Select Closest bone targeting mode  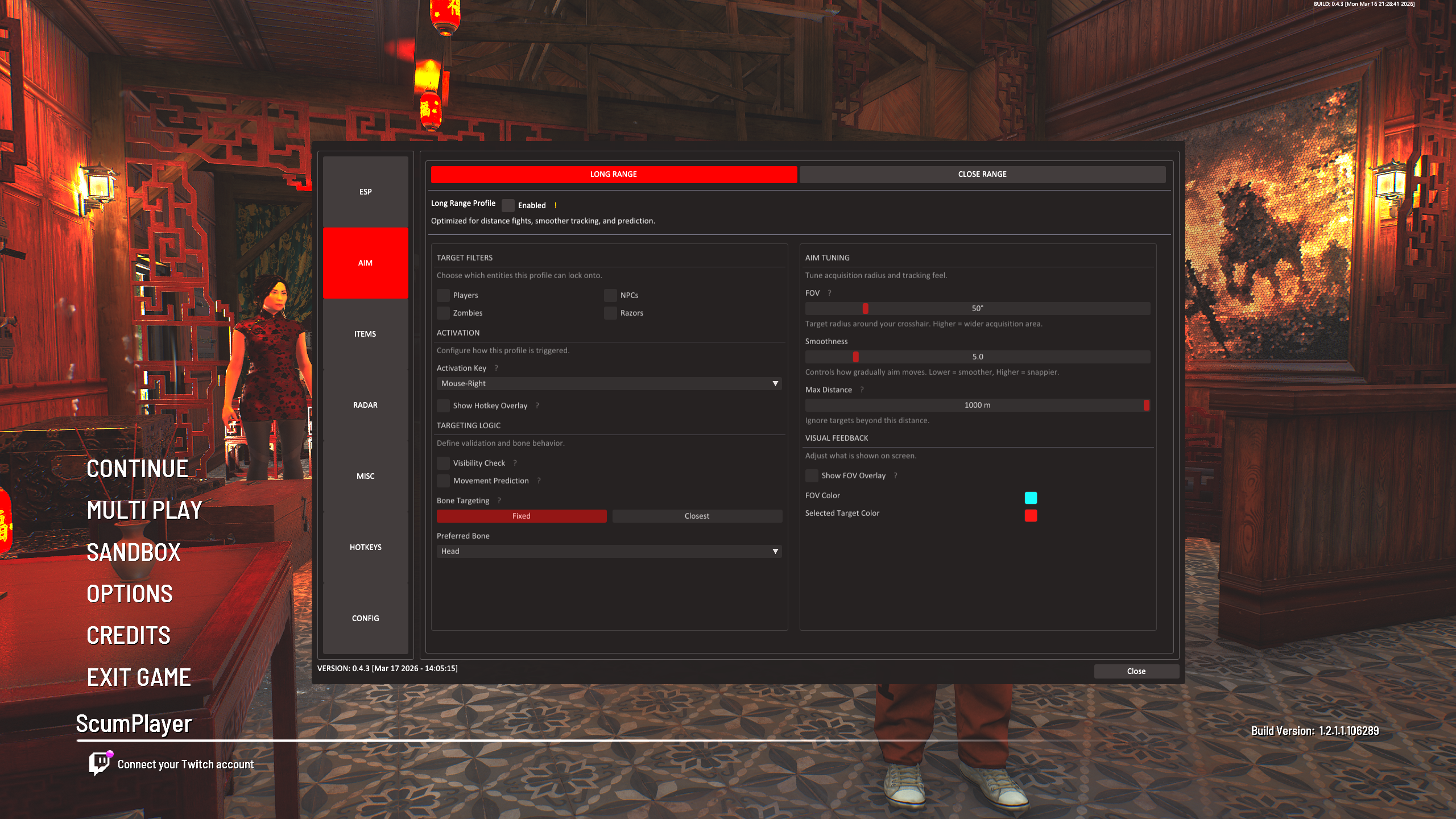[697, 516]
